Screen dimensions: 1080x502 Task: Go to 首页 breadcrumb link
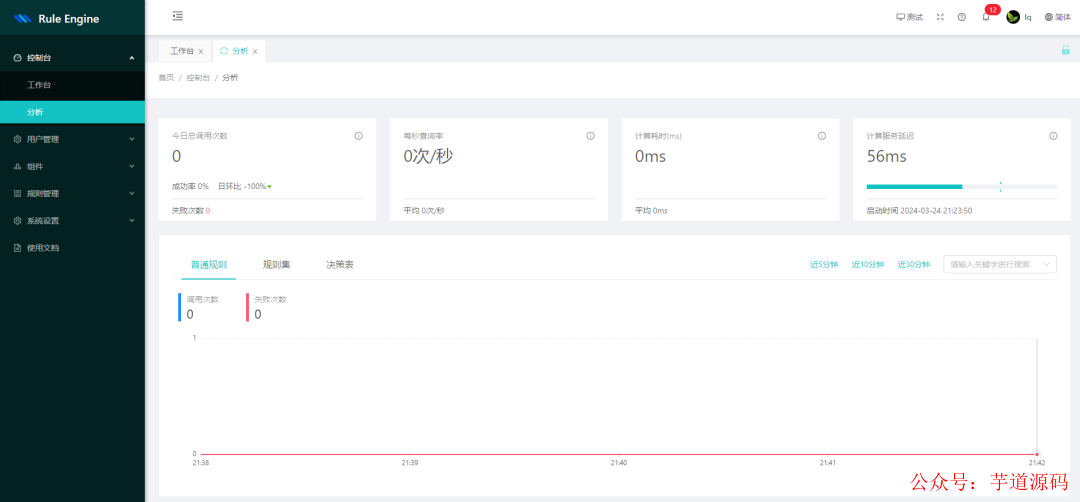pos(166,78)
